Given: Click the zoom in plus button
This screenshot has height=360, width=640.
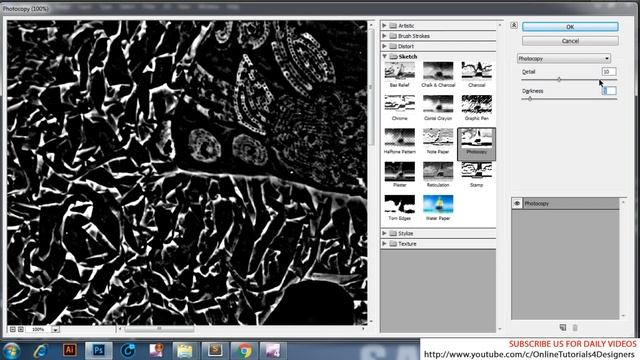Looking at the screenshot, I should (x=21, y=329).
